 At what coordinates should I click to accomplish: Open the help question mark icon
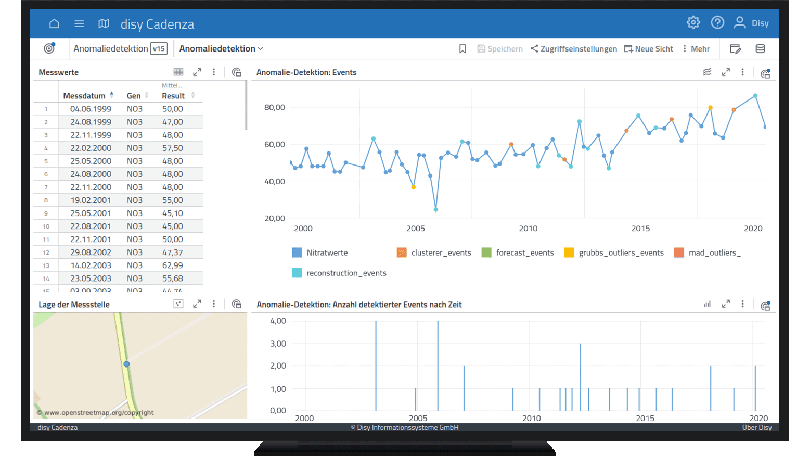(x=717, y=23)
